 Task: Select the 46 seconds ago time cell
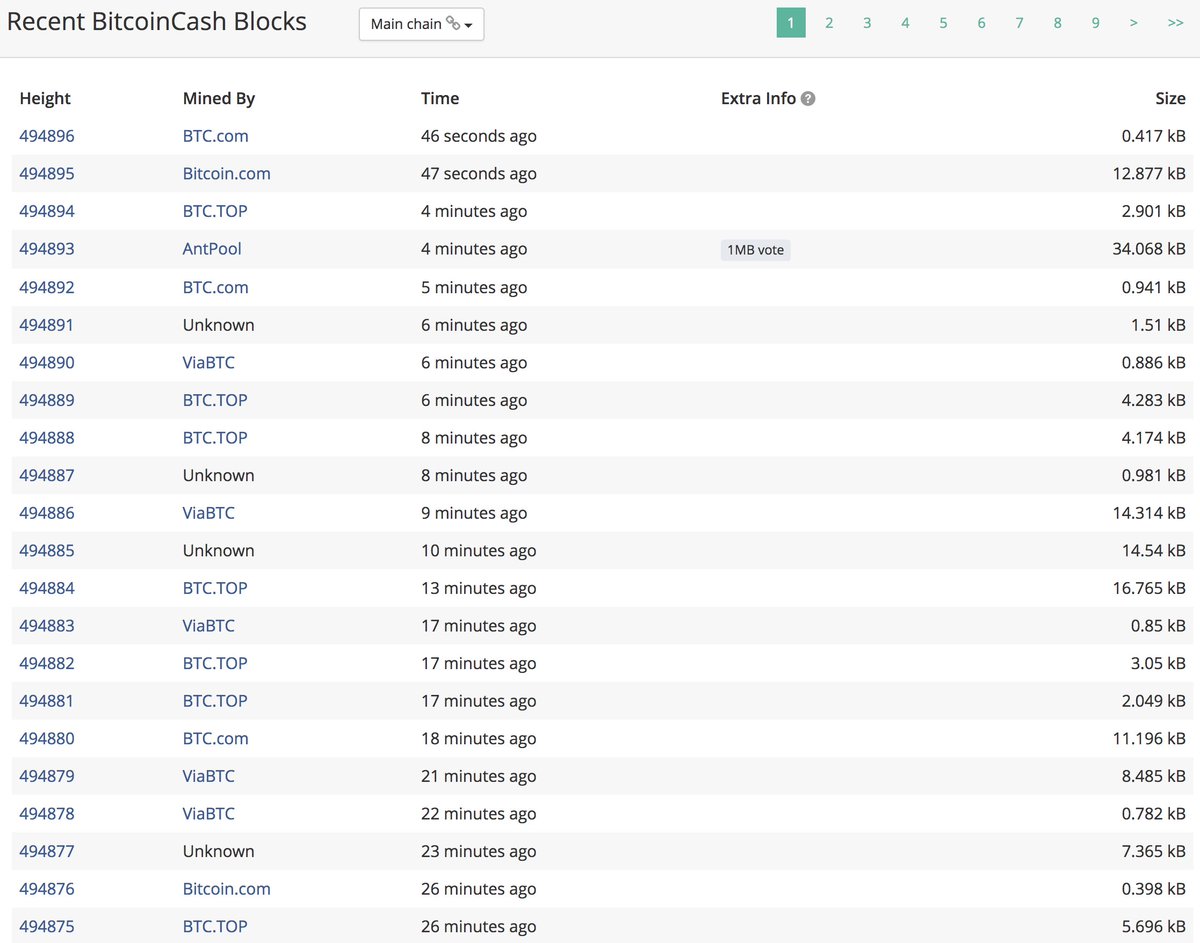click(x=479, y=136)
